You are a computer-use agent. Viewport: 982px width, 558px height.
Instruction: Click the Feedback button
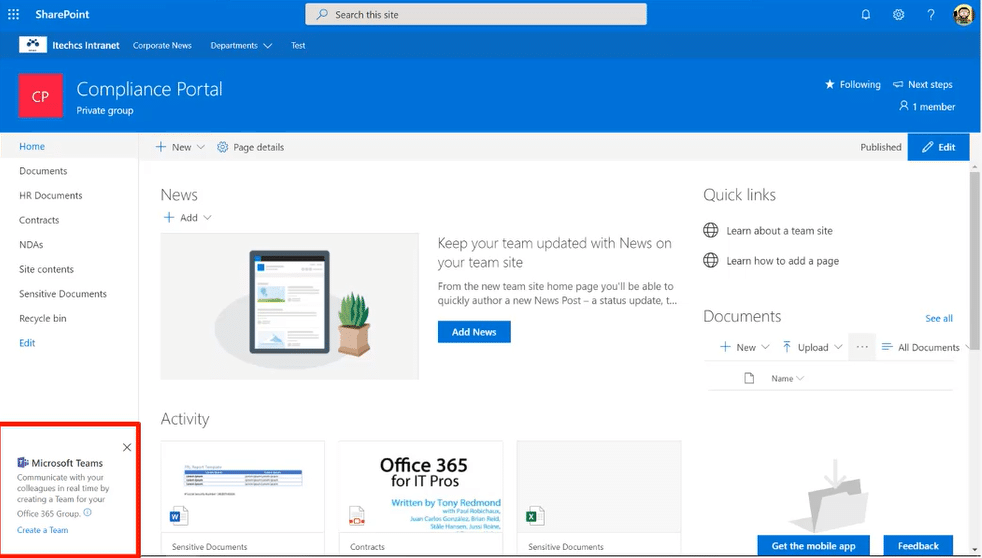point(918,545)
